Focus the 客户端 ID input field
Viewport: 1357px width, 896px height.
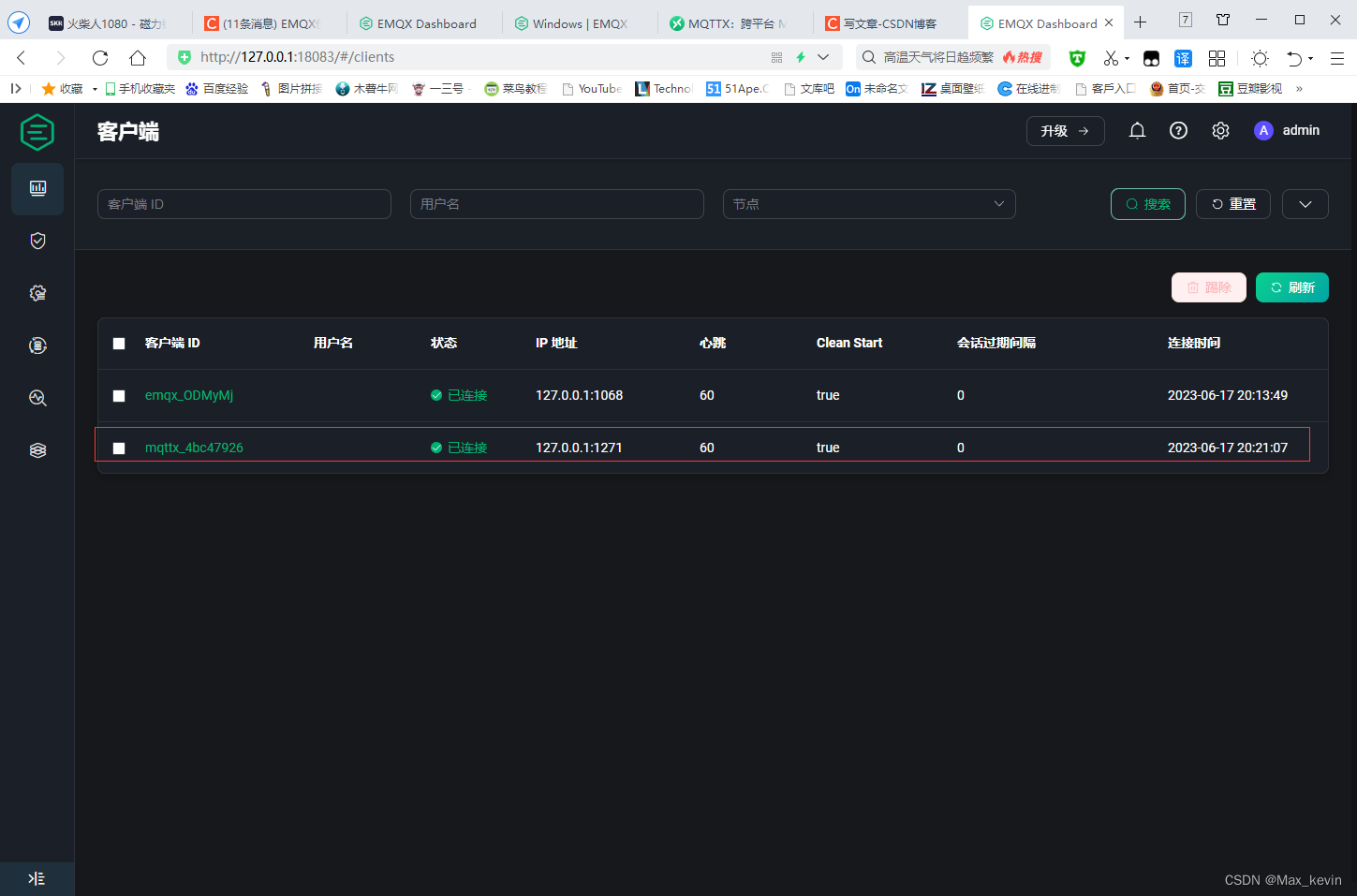[243, 204]
